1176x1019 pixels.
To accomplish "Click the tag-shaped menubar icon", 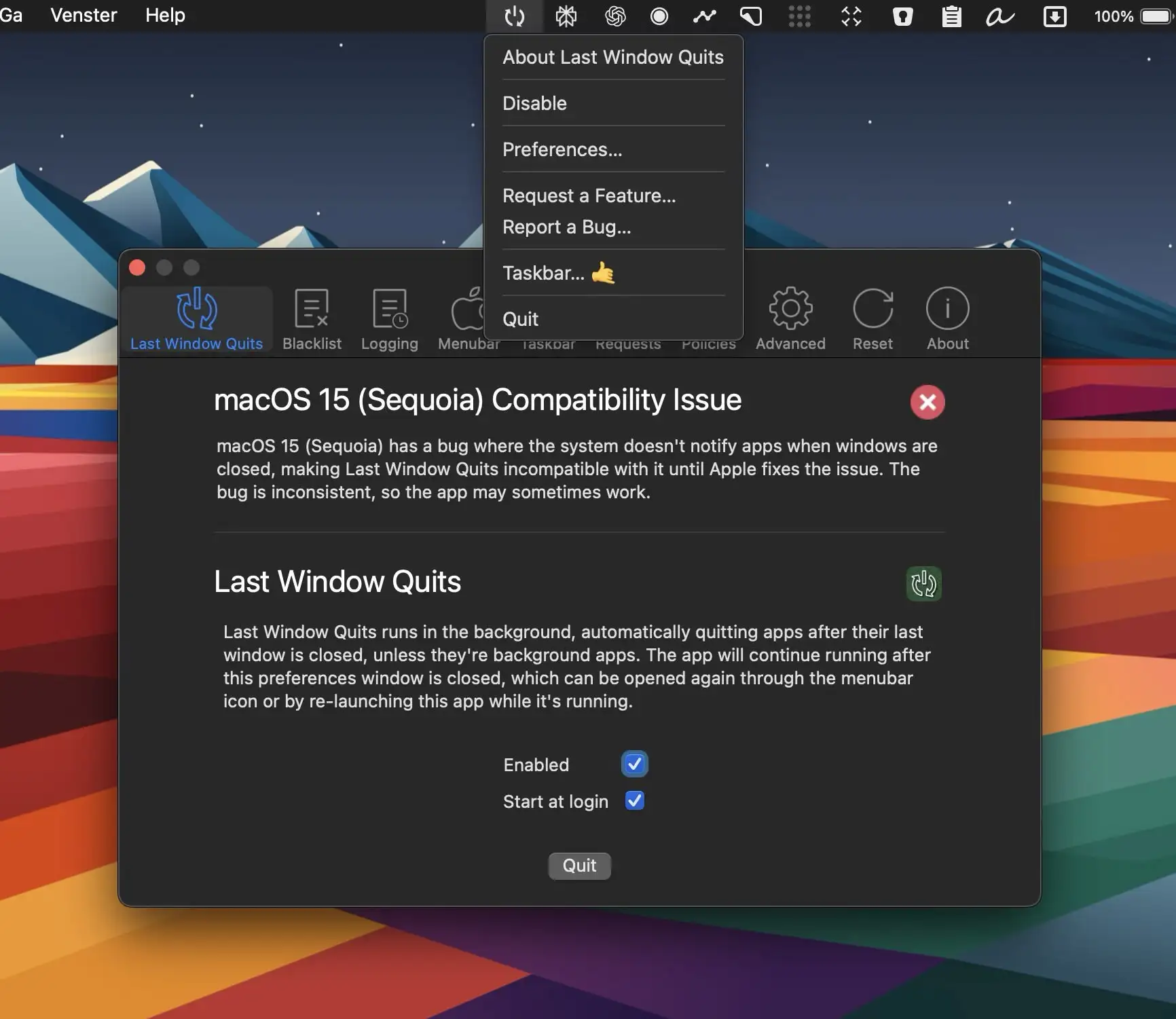I will 751,16.
